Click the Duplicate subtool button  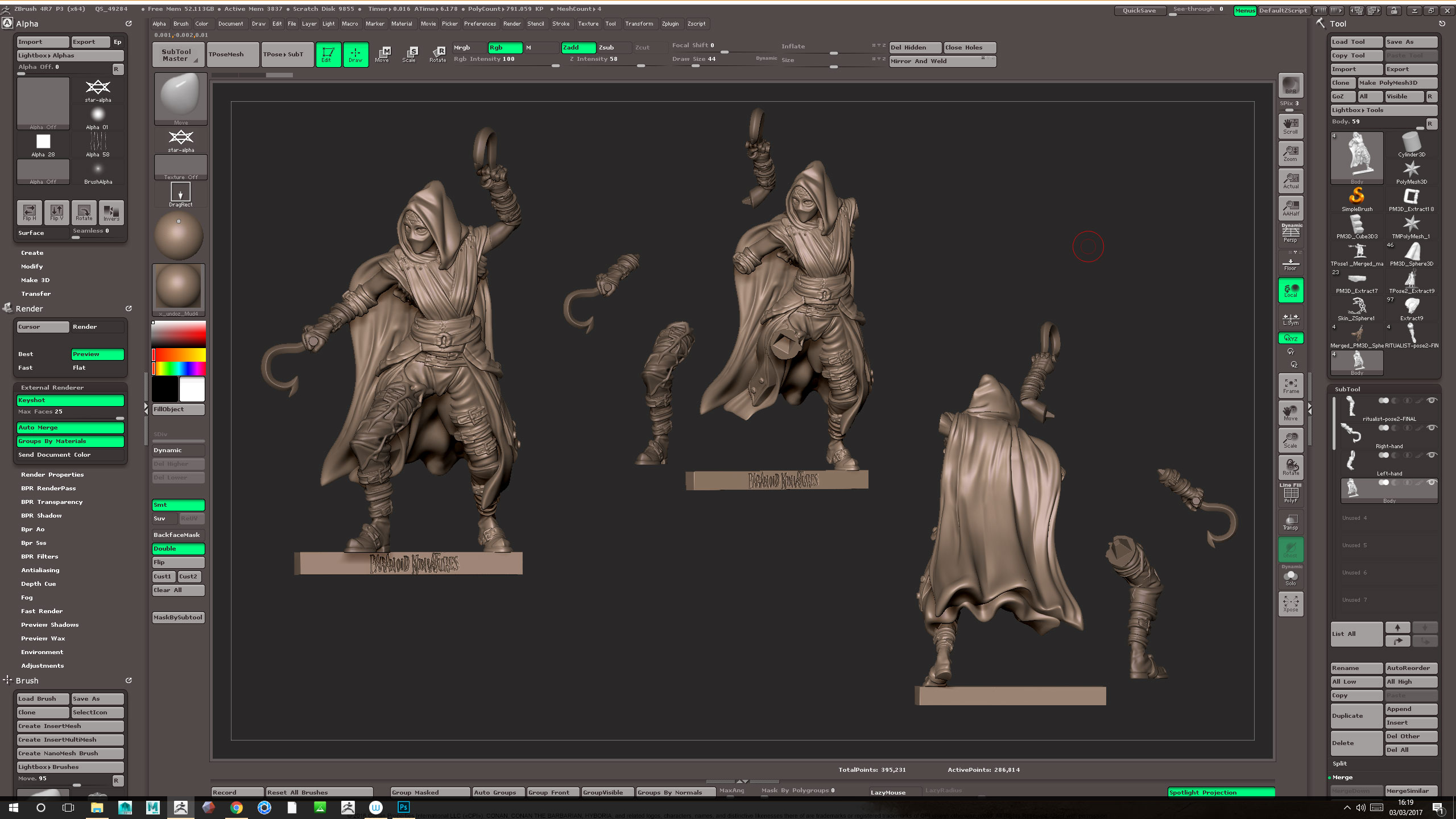pos(1356,716)
